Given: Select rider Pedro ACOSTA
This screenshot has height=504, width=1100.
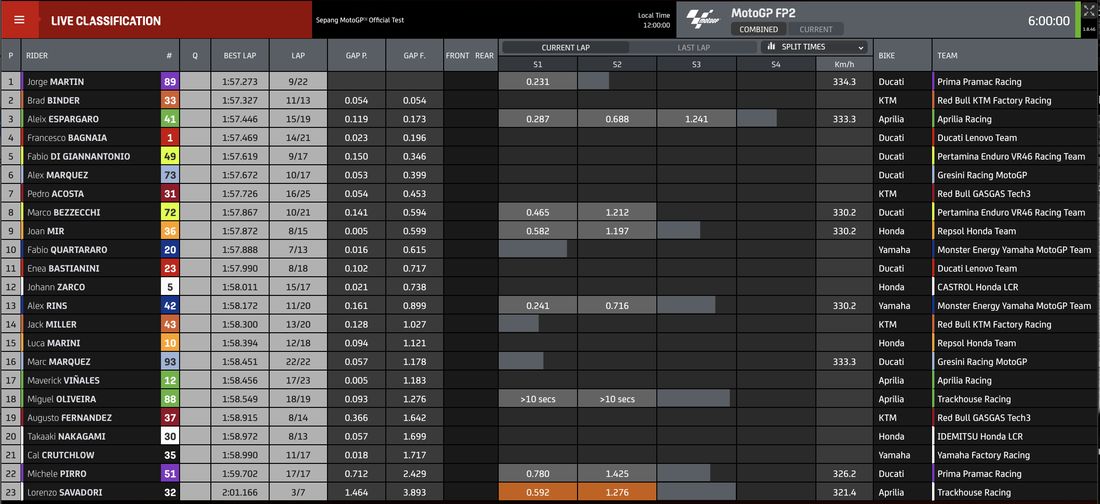Looking at the screenshot, I should (53, 194).
